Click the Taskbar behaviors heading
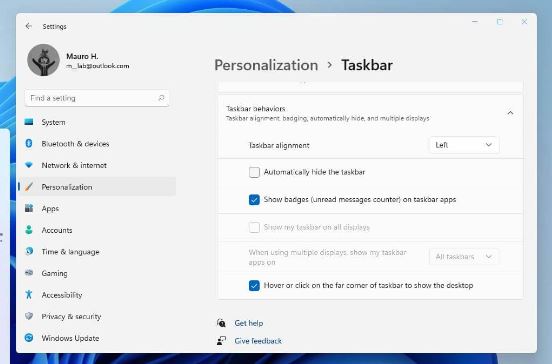The height and width of the screenshot is (364, 552). (x=256, y=108)
